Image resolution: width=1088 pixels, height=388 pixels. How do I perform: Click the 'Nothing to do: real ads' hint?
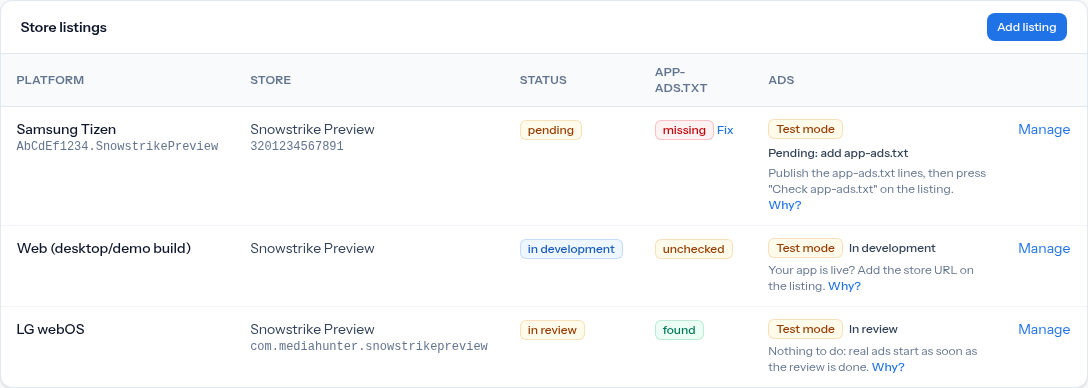pos(872,359)
